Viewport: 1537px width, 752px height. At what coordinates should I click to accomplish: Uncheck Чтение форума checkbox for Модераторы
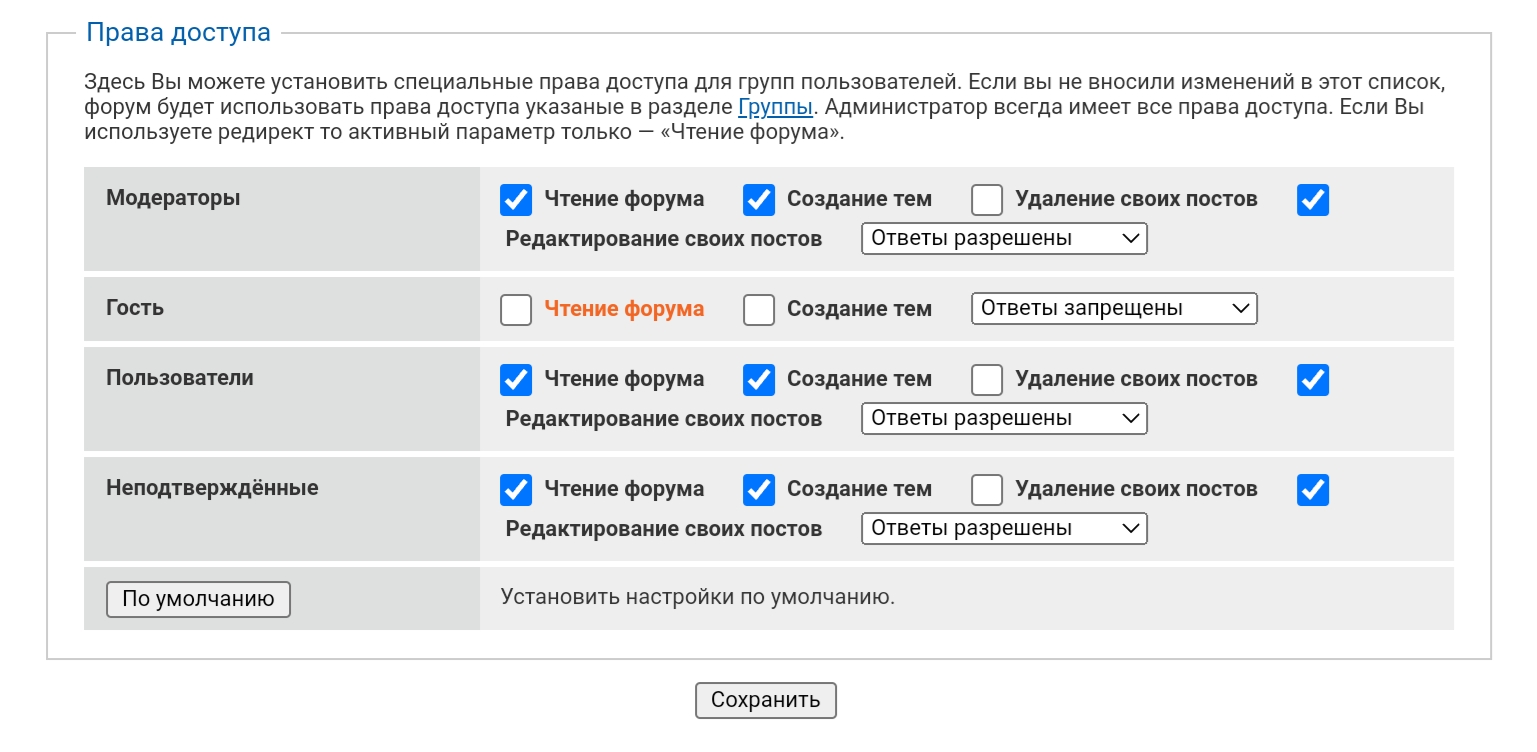tap(516, 200)
